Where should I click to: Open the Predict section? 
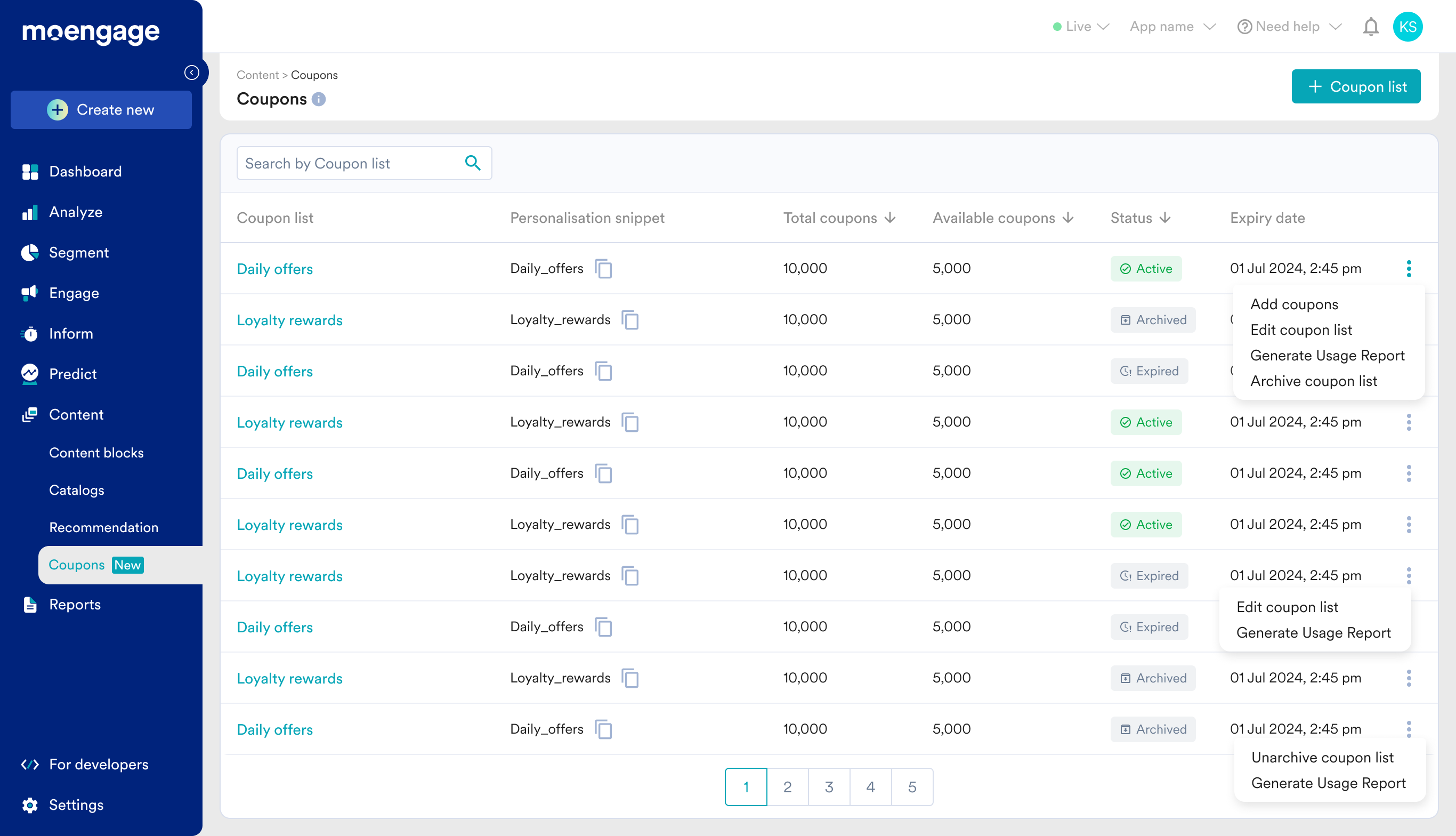pos(72,374)
